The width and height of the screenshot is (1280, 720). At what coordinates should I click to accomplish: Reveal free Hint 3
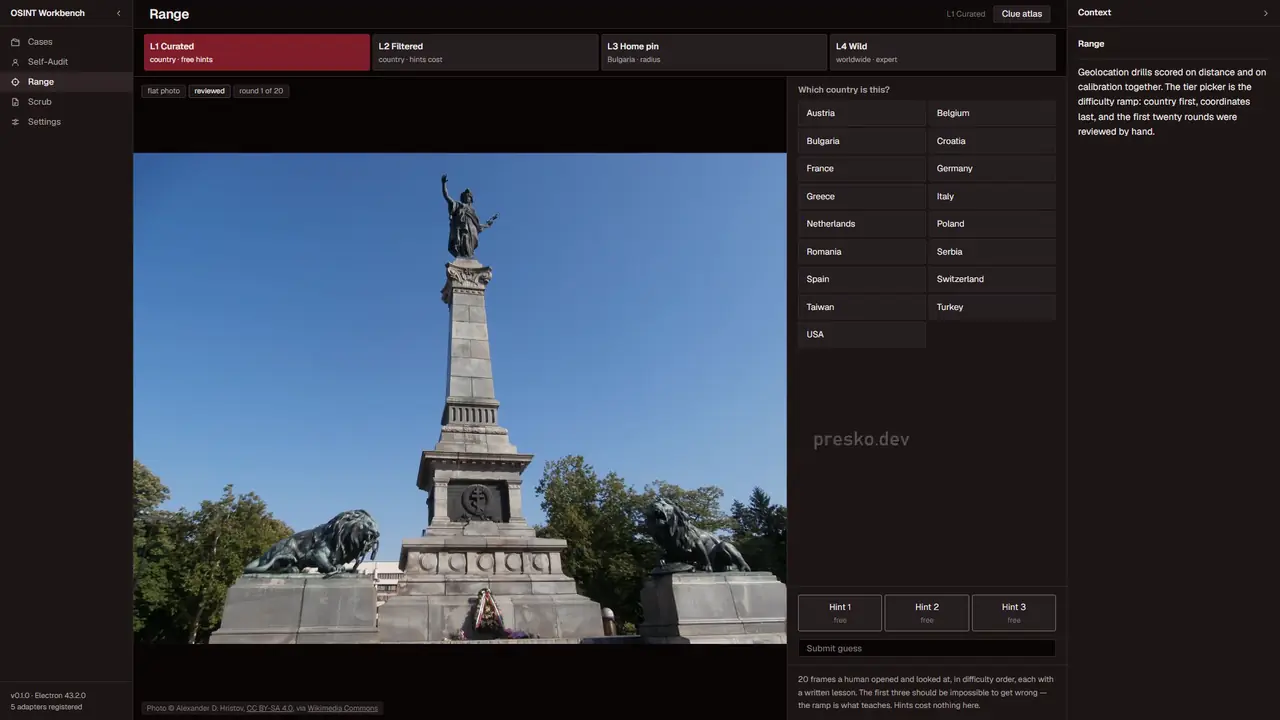click(x=1014, y=613)
